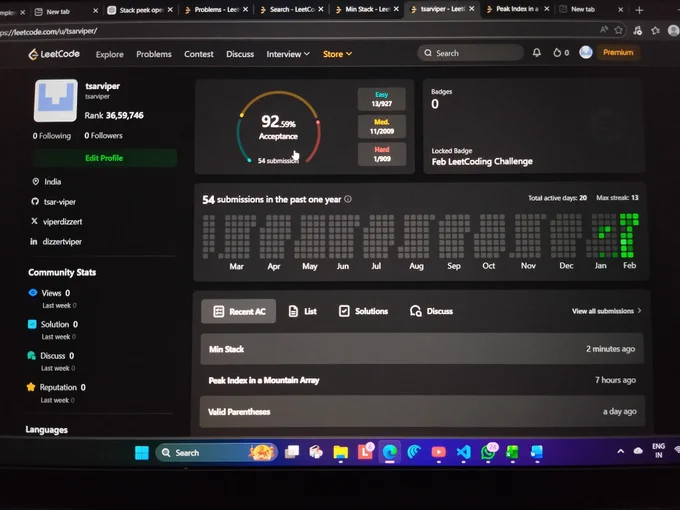The width and height of the screenshot is (680, 510).
Task: Click the Easy 13/927 box
Action: click(x=382, y=99)
